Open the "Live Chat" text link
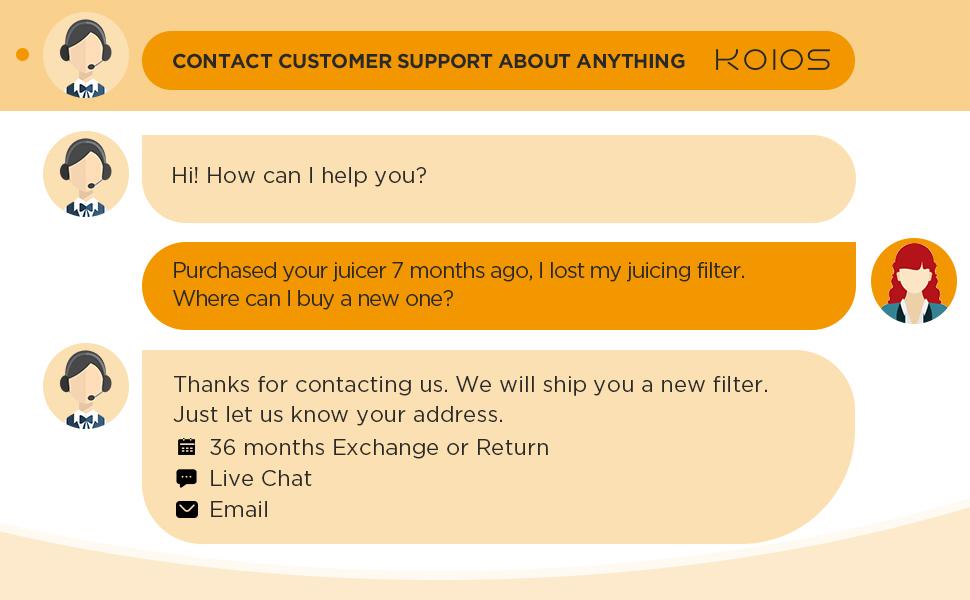 260,478
